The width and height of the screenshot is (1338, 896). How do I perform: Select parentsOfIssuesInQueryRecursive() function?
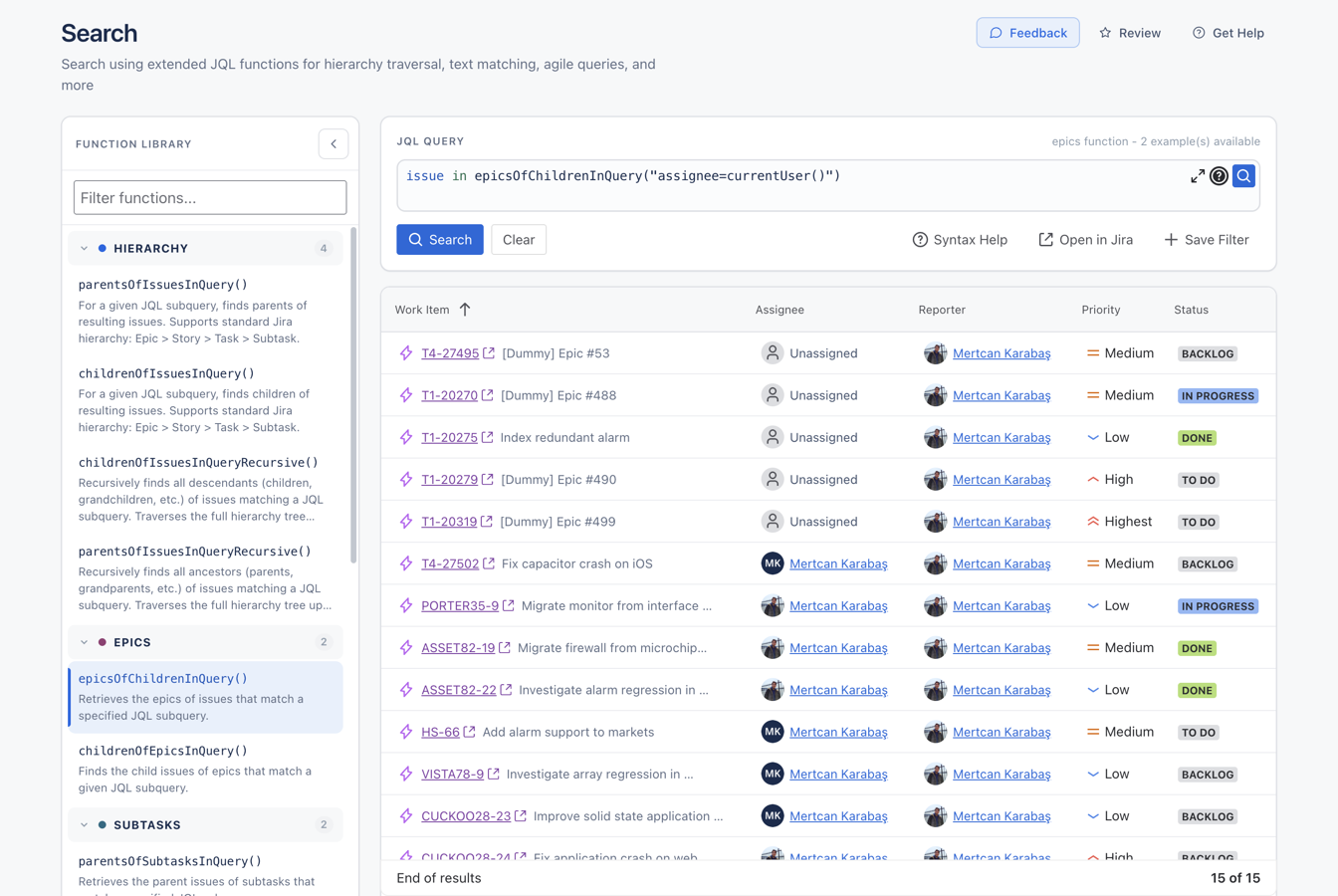[206, 576]
